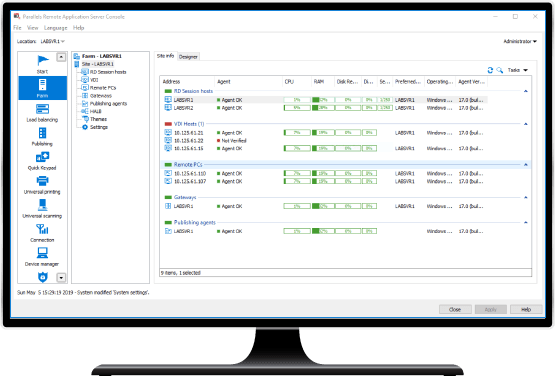This screenshot has width=555, height=376.
Task: Select the Load balancing category icon
Action: 42,109
